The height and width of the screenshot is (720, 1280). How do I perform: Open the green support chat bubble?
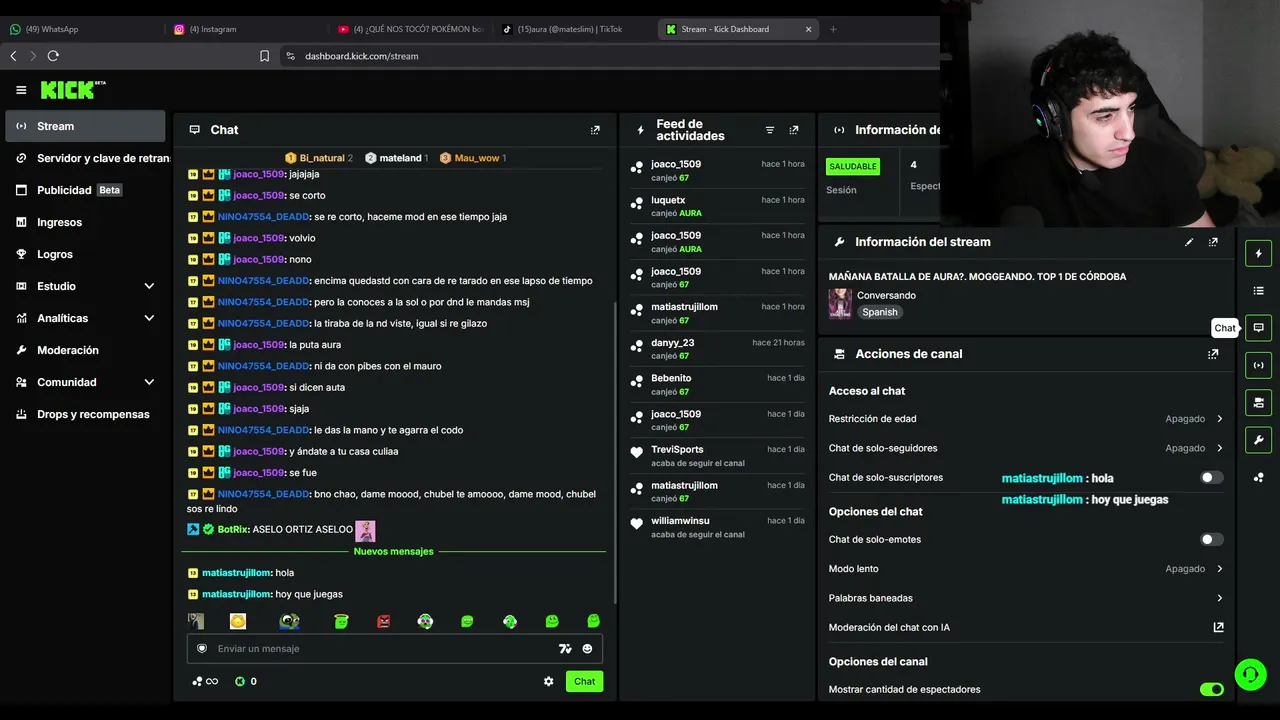point(1250,675)
